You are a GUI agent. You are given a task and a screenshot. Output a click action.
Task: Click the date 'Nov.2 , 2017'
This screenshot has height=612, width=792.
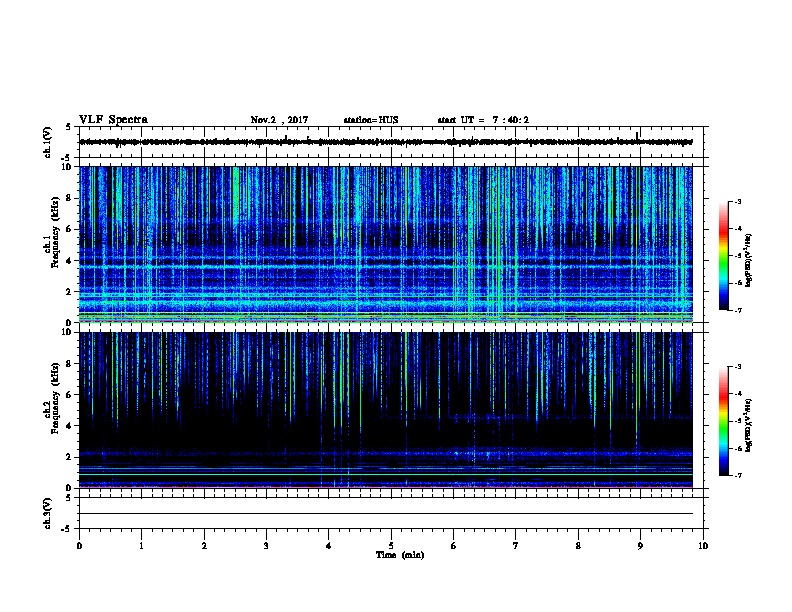[279, 120]
